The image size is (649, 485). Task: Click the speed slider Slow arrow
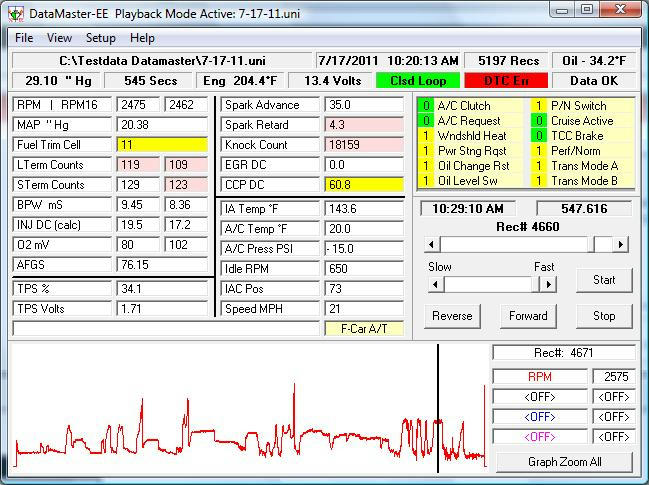click(435, 285)
